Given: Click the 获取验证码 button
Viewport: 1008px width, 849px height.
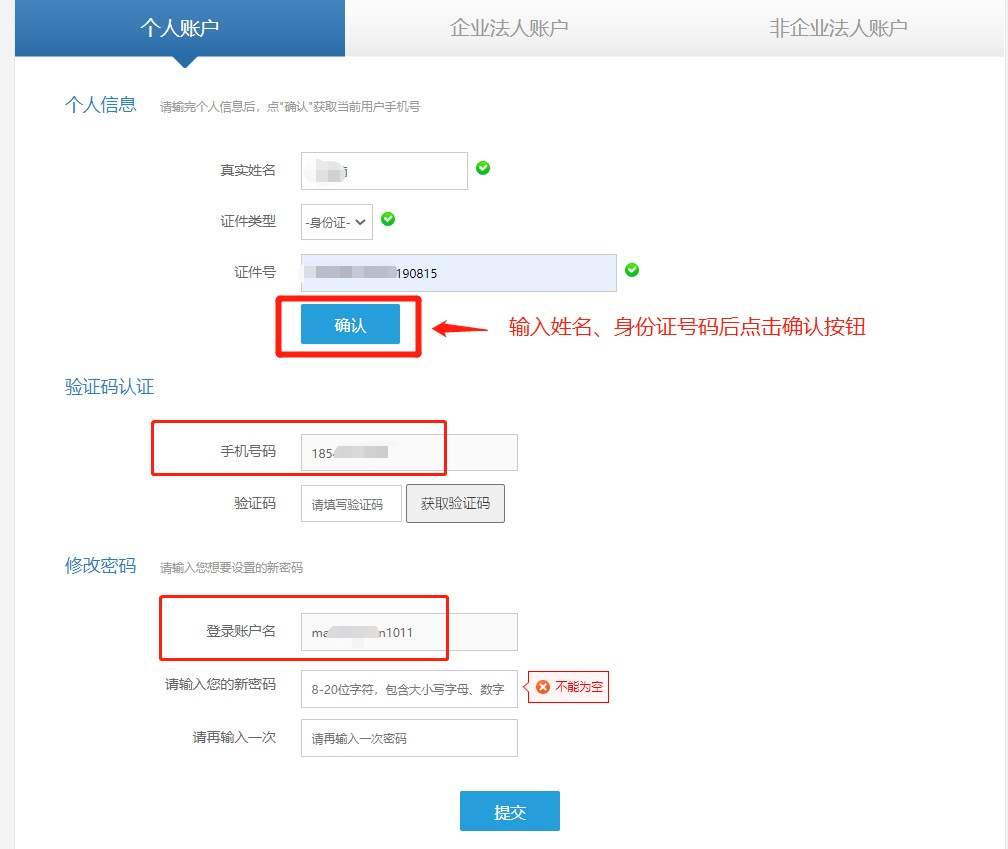Looking at the screenshot, I should pyautogui.click(x=455, y=504).
